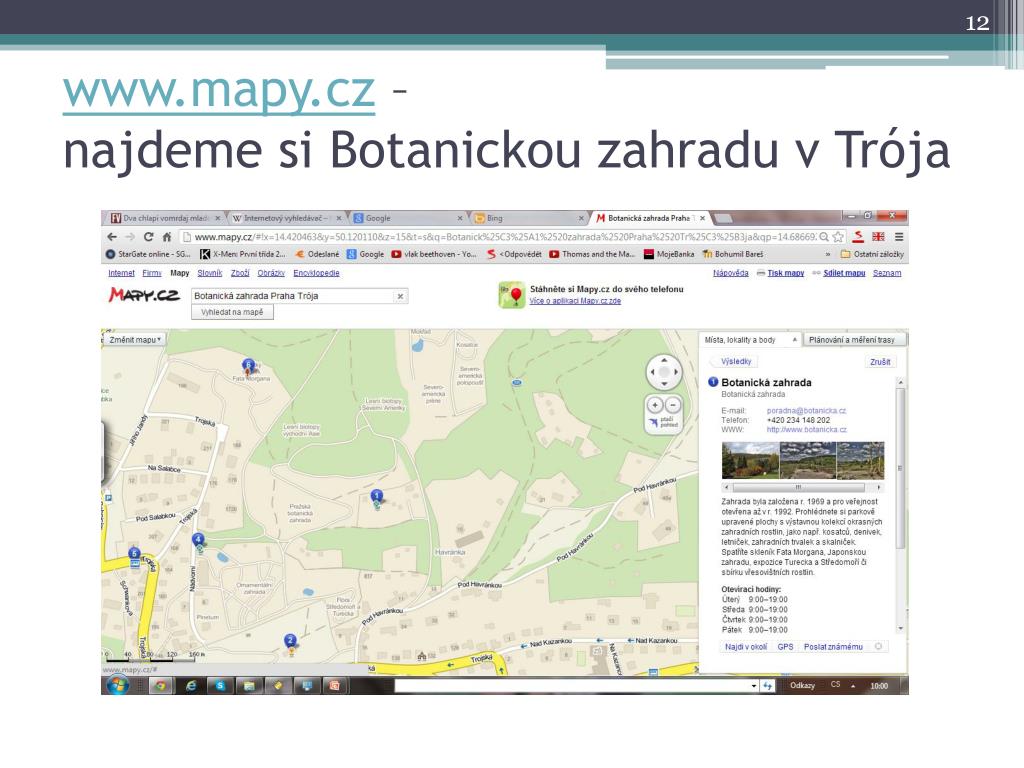This screenshot has width=1024, height=768.
Task: Open the Chrome menu hamburger icon
Action: tap(899, 237)
